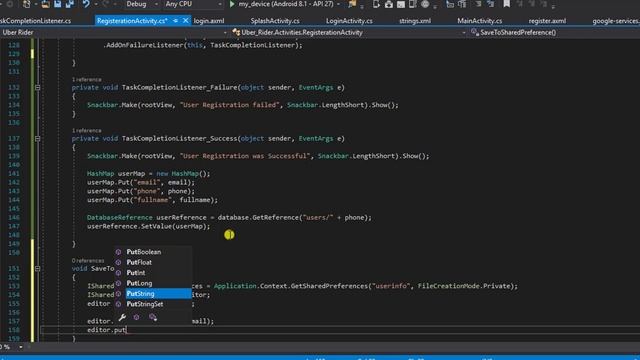This screenshot has height=360, width=640.
Task: Click "User Registration was Successful" string
Action: pos(245,156)
